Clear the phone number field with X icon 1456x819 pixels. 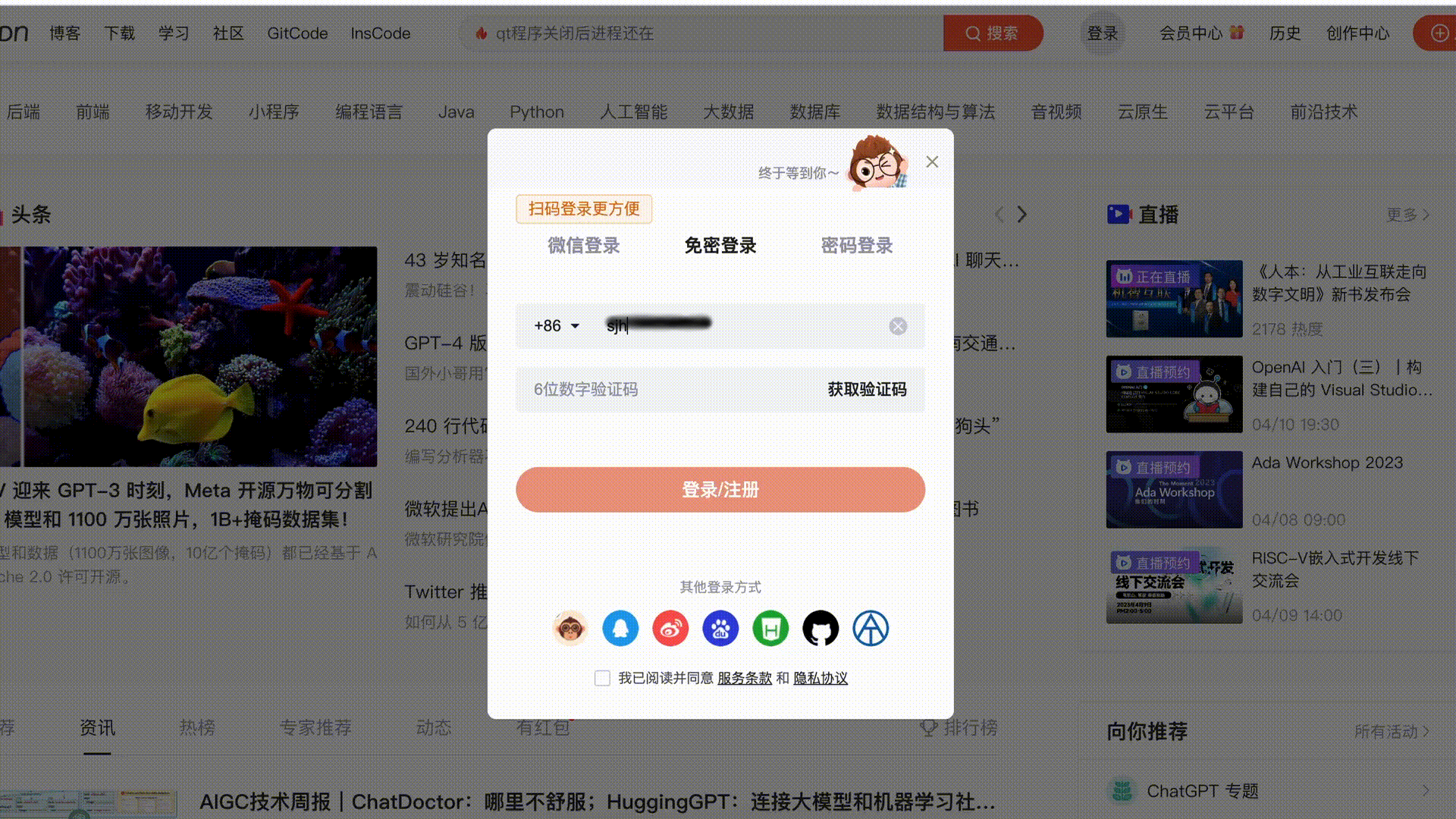coord(898,326)
